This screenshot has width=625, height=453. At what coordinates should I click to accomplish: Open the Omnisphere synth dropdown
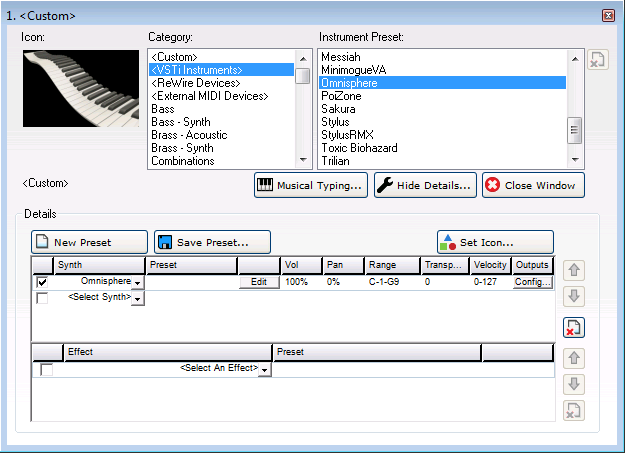(138, 282)
